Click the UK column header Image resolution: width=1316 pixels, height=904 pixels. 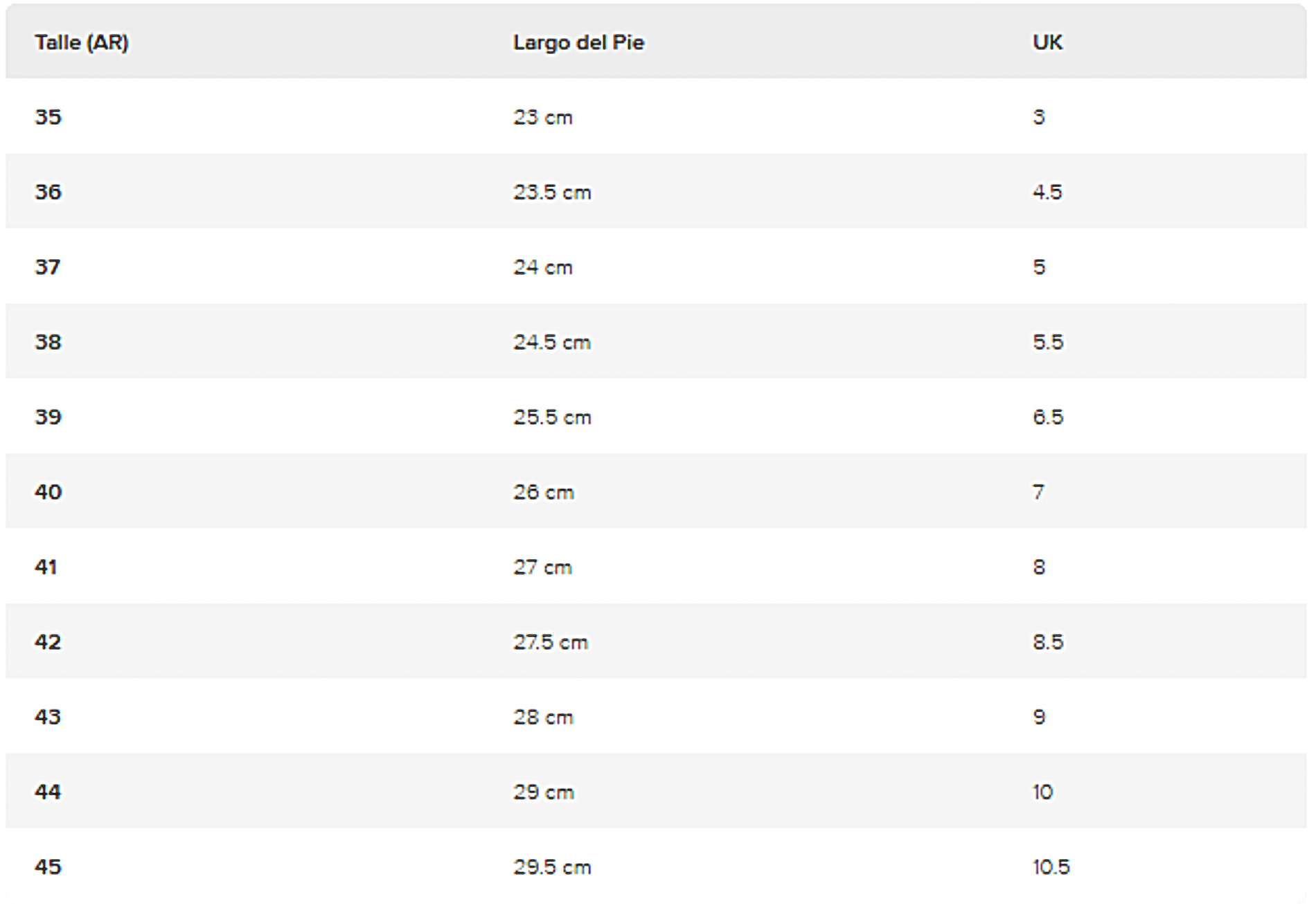pyautogui.click(x=1047, y=43)
